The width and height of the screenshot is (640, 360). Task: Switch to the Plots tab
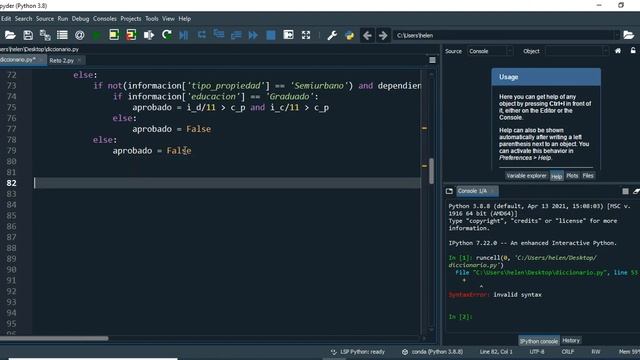click(x=572, y=176)
